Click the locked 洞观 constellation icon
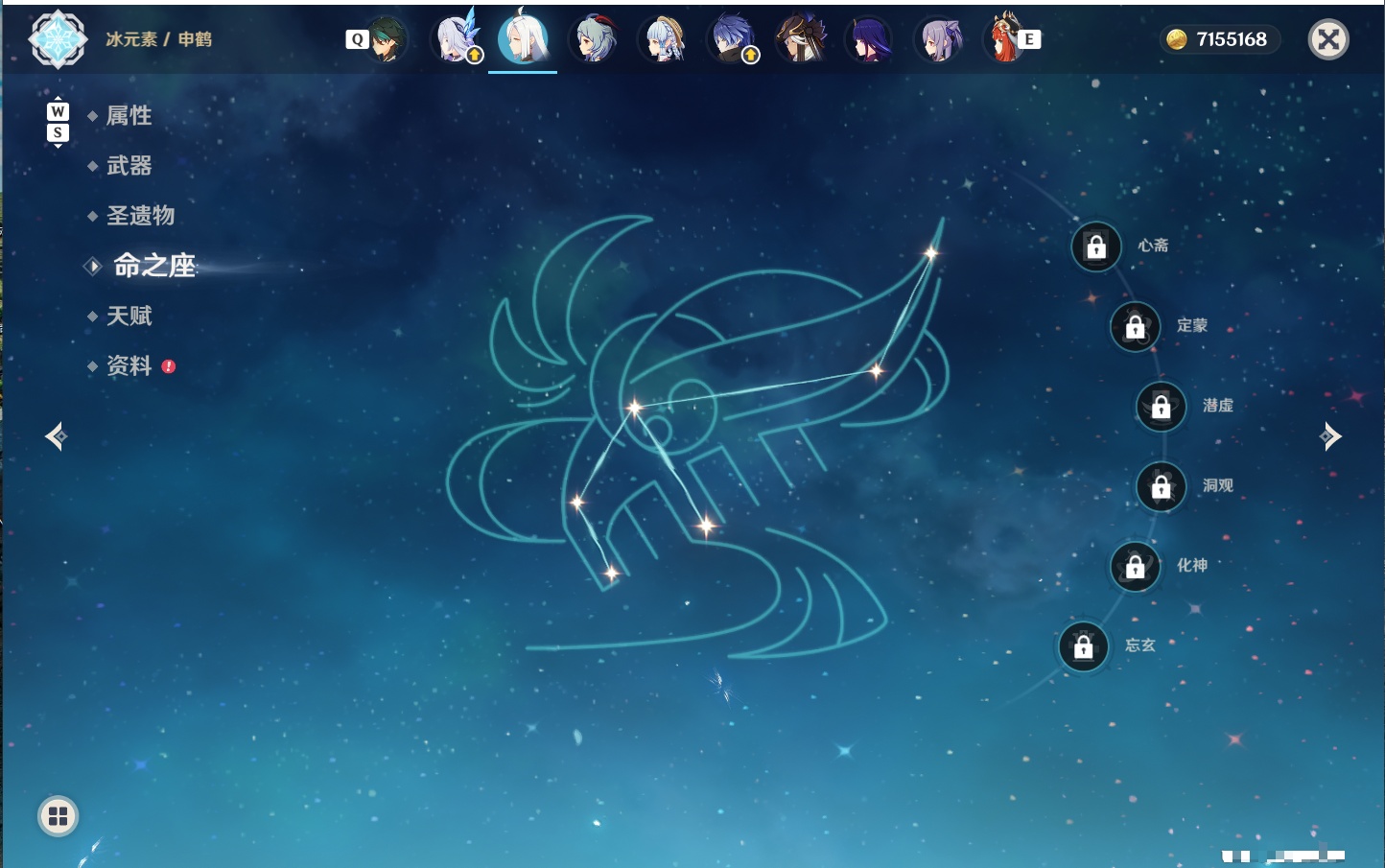 point(1162,486)
